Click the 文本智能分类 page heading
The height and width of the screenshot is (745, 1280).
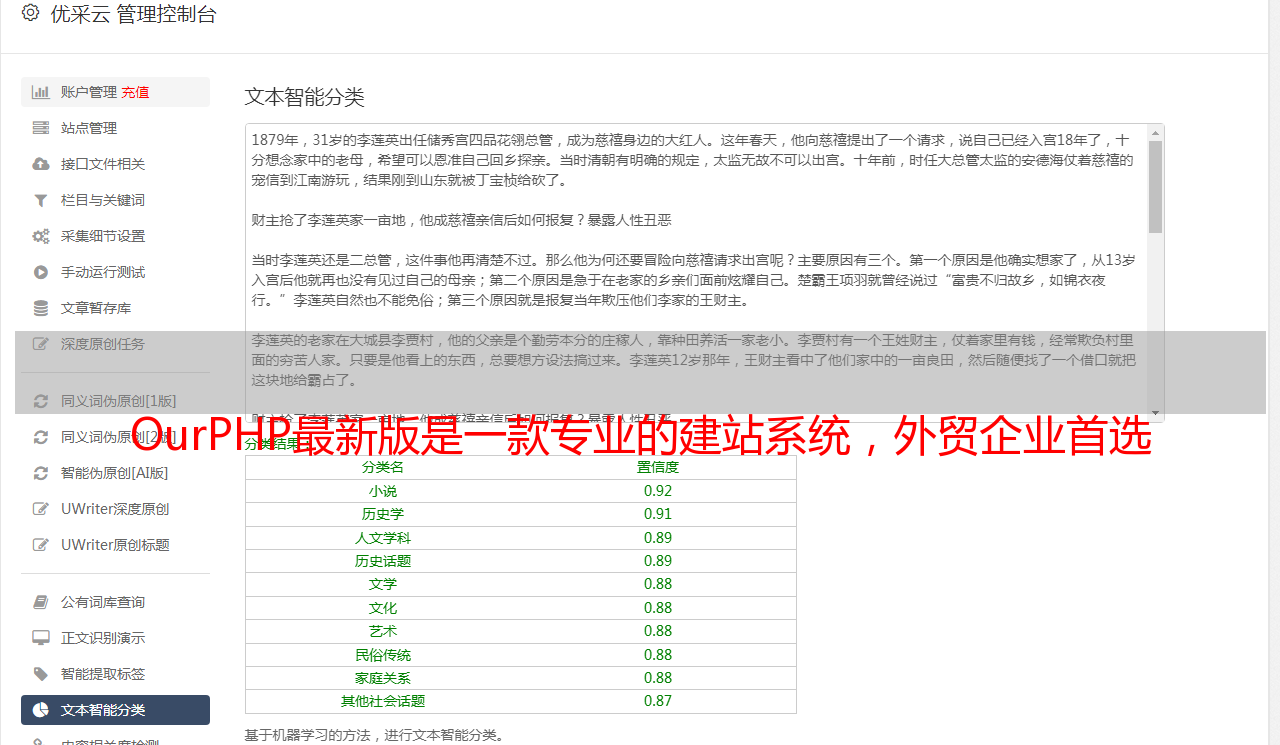[x=305, y=97]
